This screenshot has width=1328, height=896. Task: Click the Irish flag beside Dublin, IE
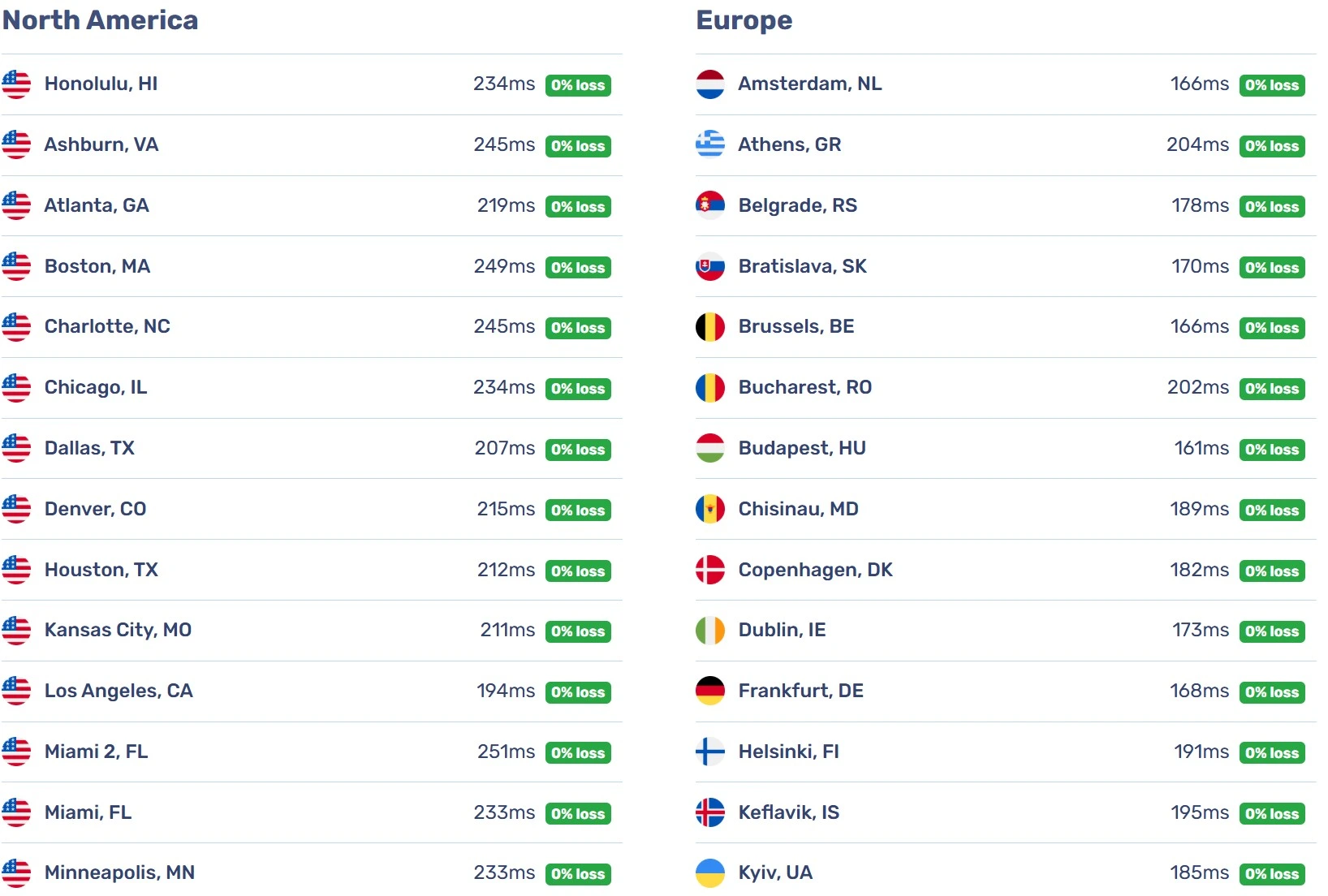click(710, 631)
